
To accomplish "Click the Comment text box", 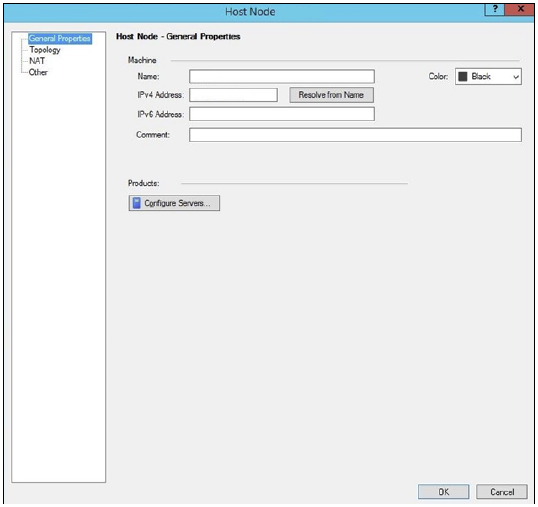I will pos(355,135).
